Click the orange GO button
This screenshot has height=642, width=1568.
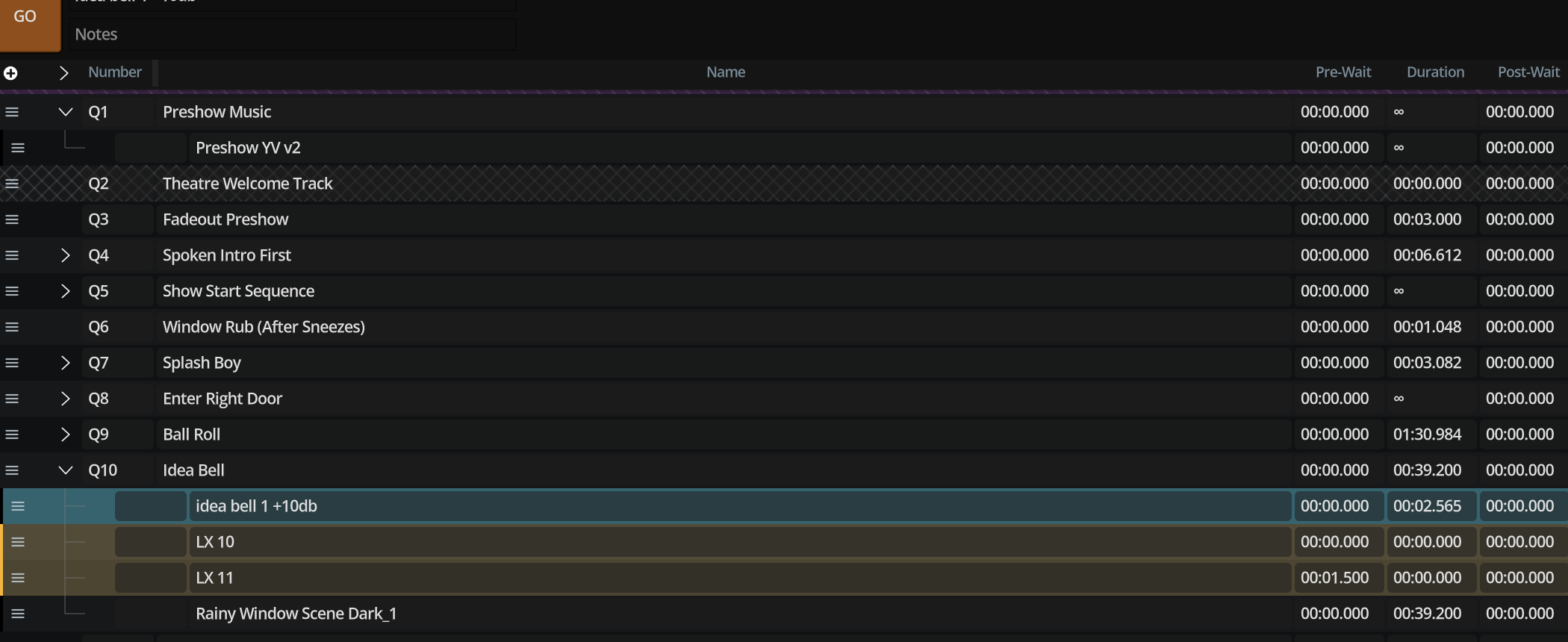(30, 25)
